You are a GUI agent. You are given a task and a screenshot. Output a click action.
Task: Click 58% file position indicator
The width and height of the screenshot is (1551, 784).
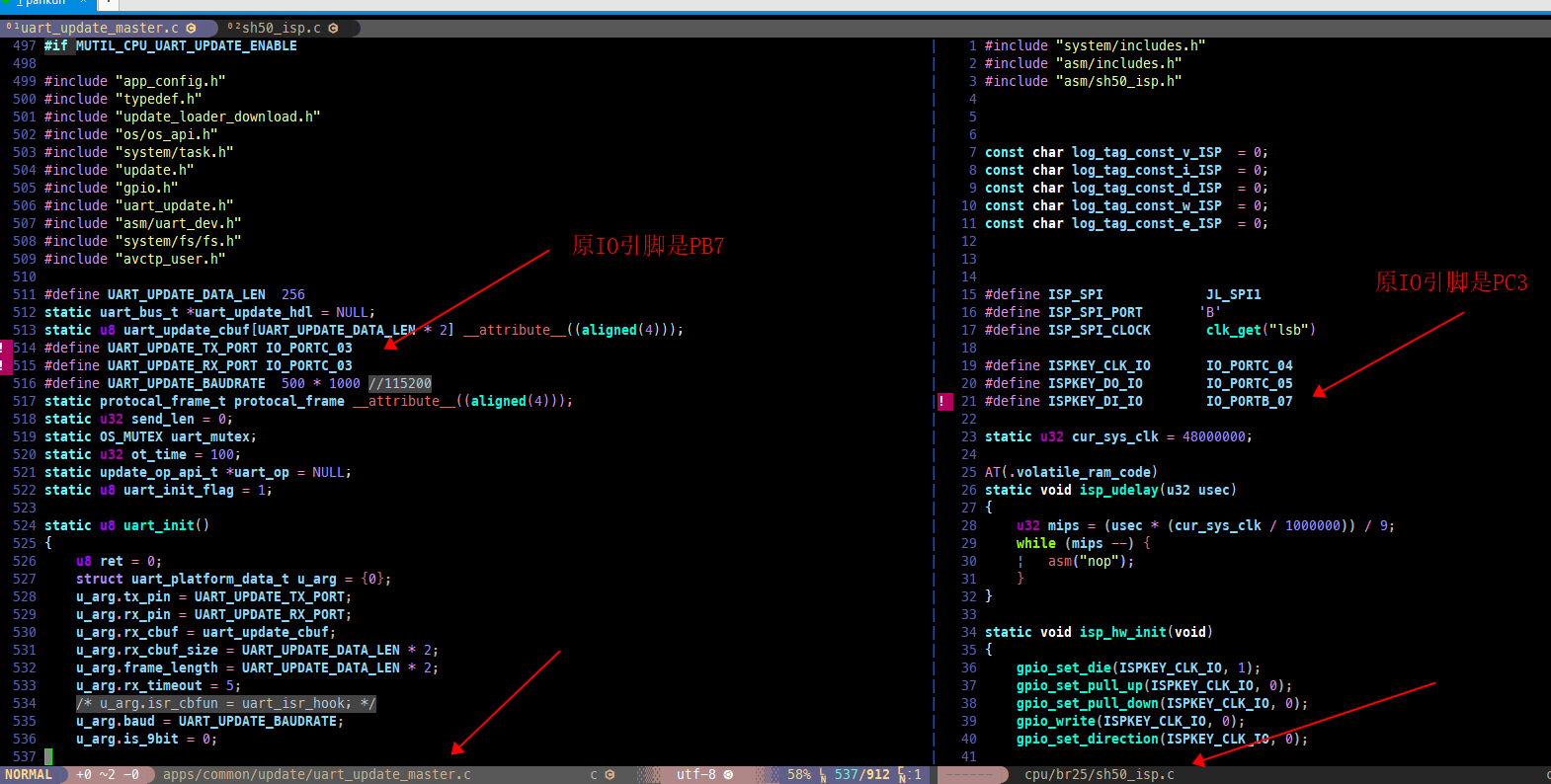(x=798, y=775)
